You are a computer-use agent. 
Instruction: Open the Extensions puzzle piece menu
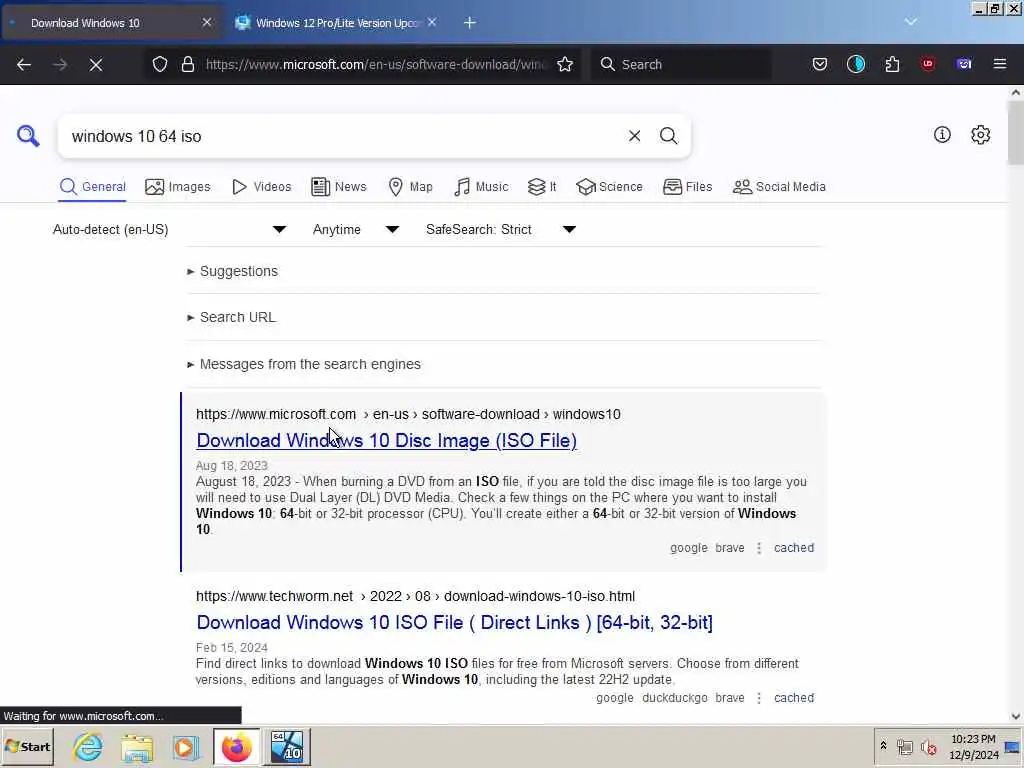(x=892, y=64)
